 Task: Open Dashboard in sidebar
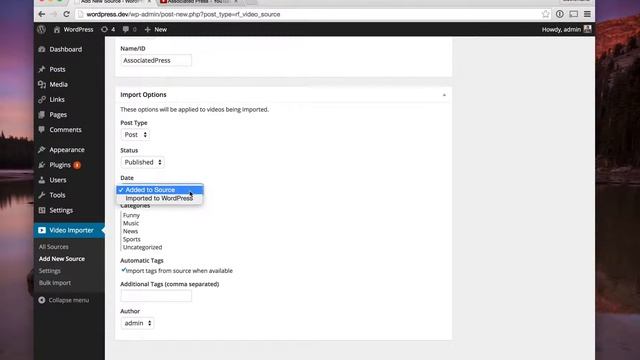click(x=66, y=49)
